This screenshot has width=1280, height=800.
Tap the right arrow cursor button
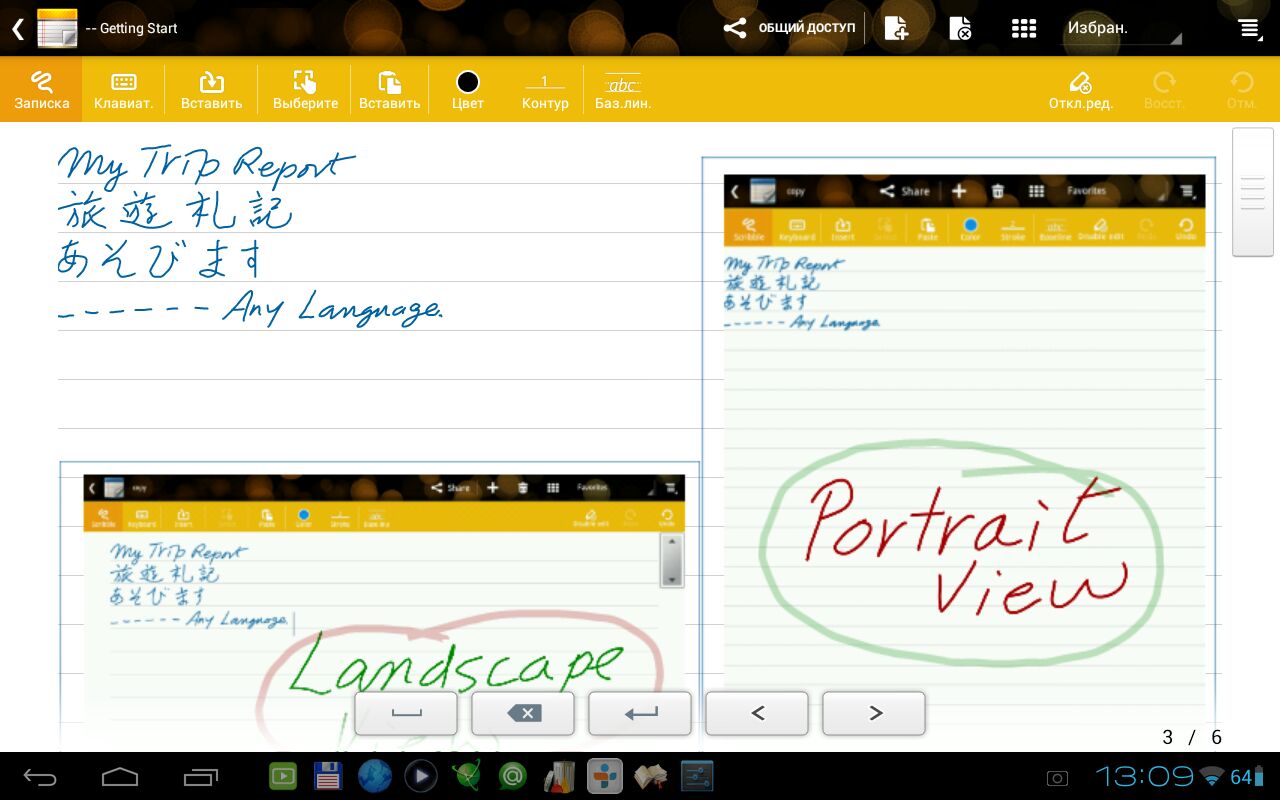pyautogui.click(x=874, y=713)
